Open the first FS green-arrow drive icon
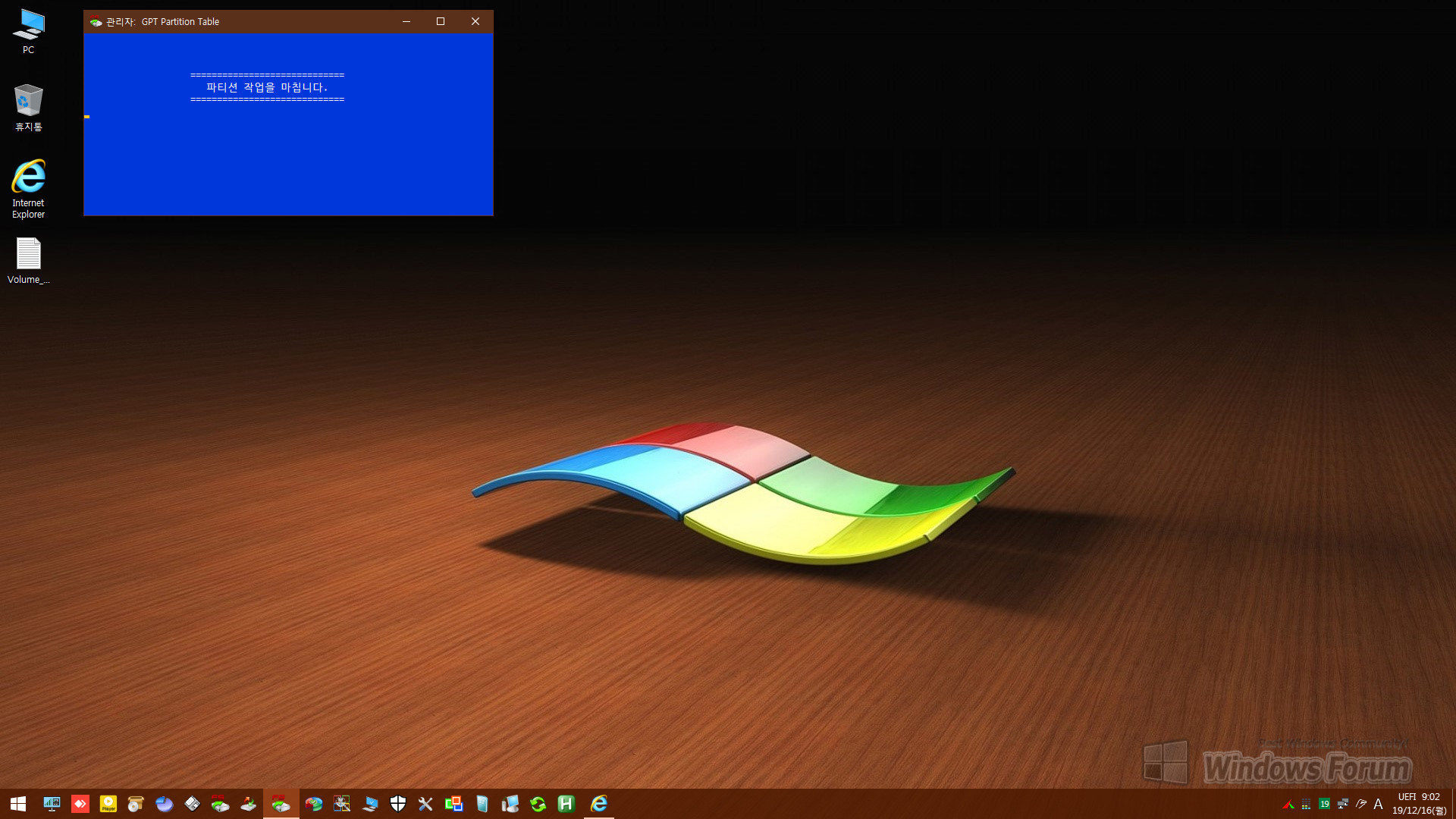 click(221, 804)
